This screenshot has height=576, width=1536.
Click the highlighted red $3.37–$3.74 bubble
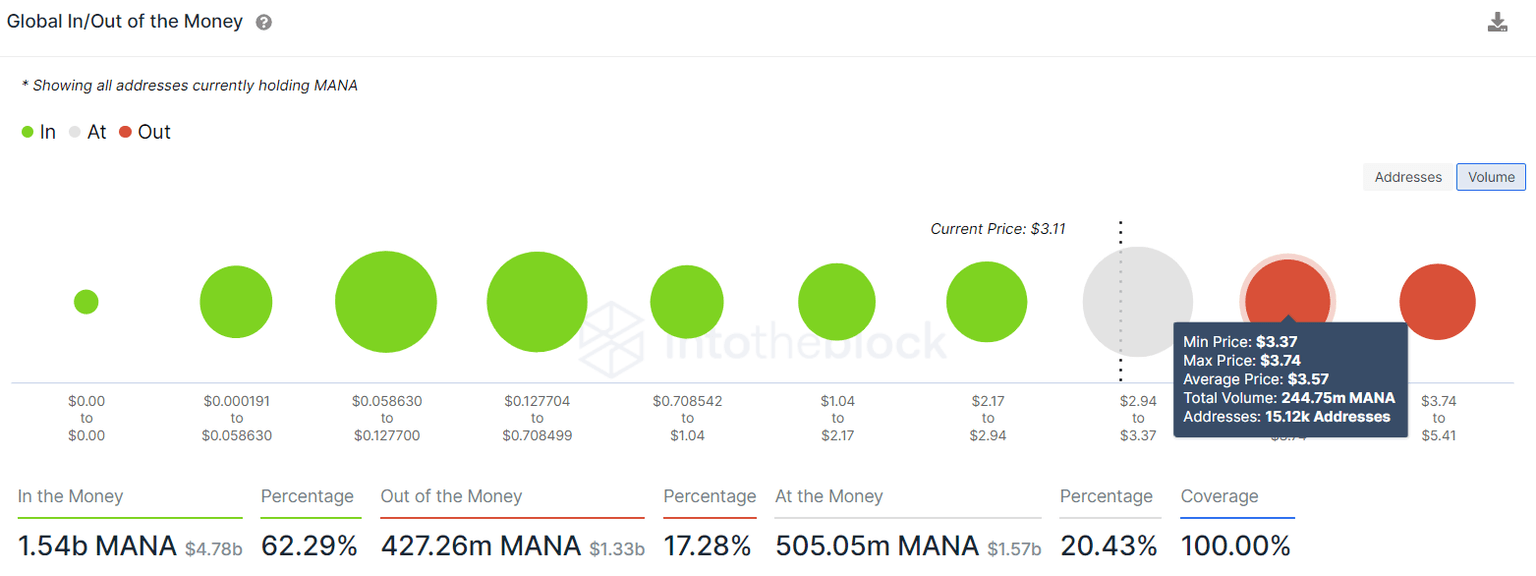pos(1287,292)
